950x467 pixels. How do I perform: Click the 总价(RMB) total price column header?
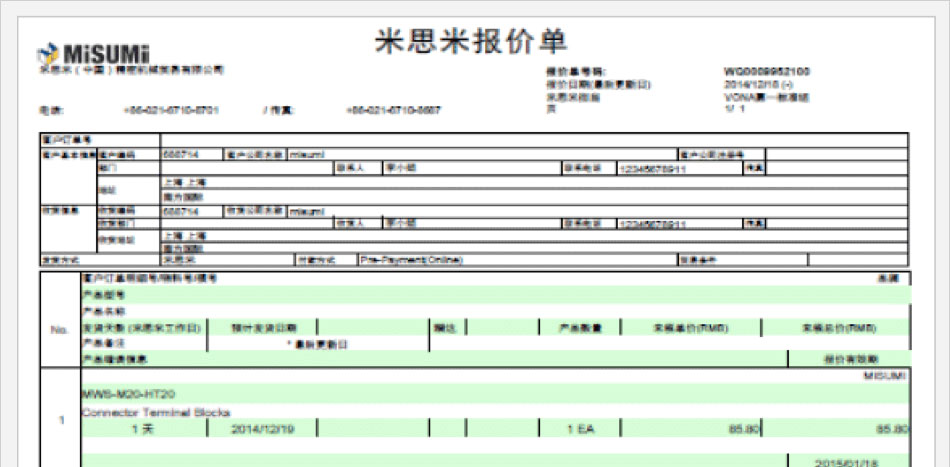tap(836, 327)
